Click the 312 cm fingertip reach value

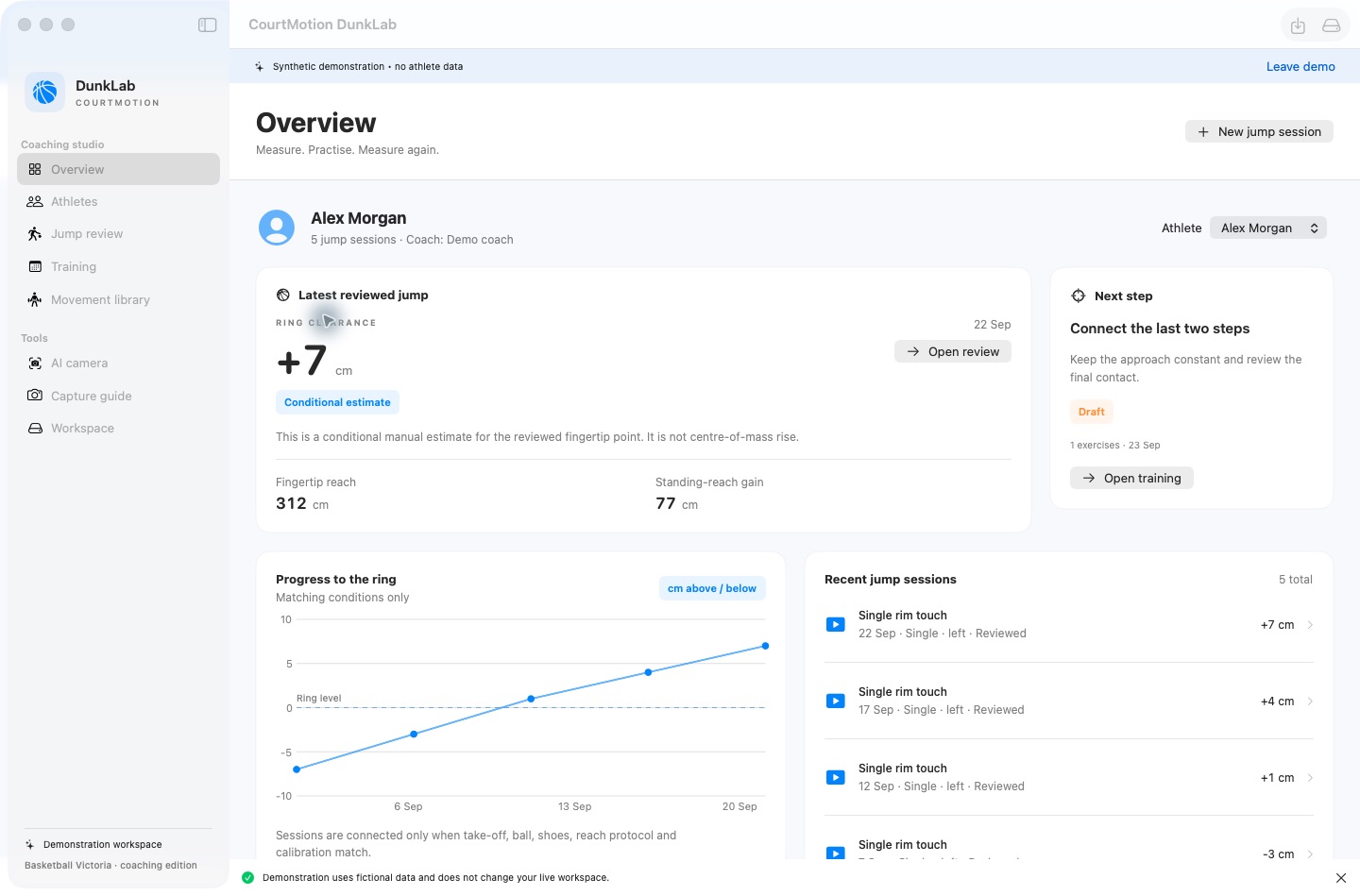(302, 503)
